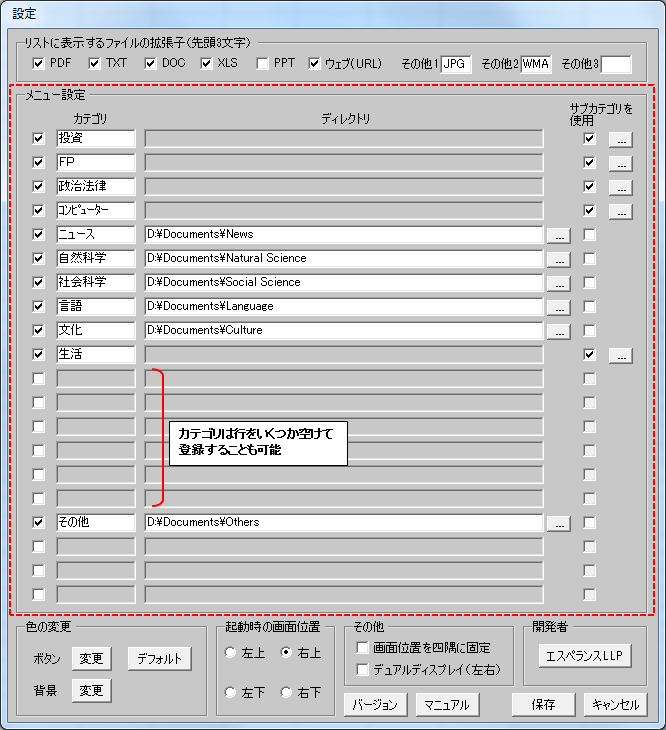Save settings with 保存 button
The height and width of the screenshot is (730, 666).
tap(544, 704)
